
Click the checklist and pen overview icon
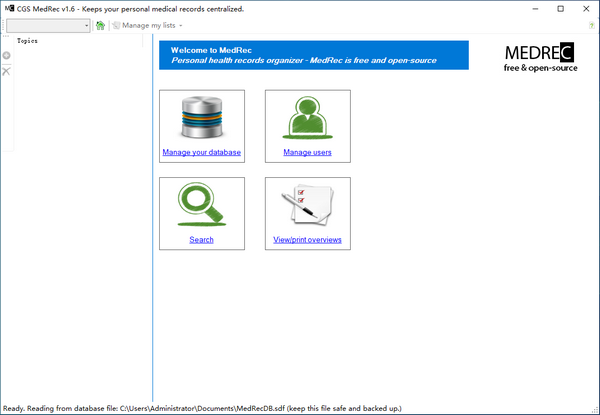coord(307,206)
